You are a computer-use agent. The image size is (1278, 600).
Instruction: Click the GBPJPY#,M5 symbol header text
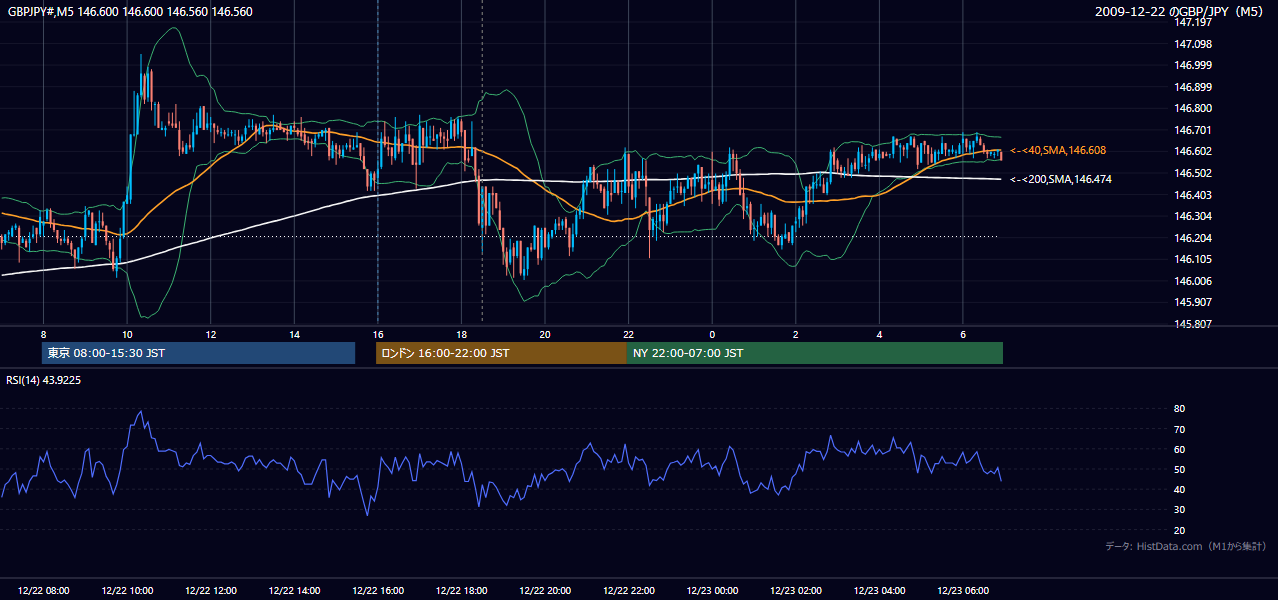click(130, 11)
